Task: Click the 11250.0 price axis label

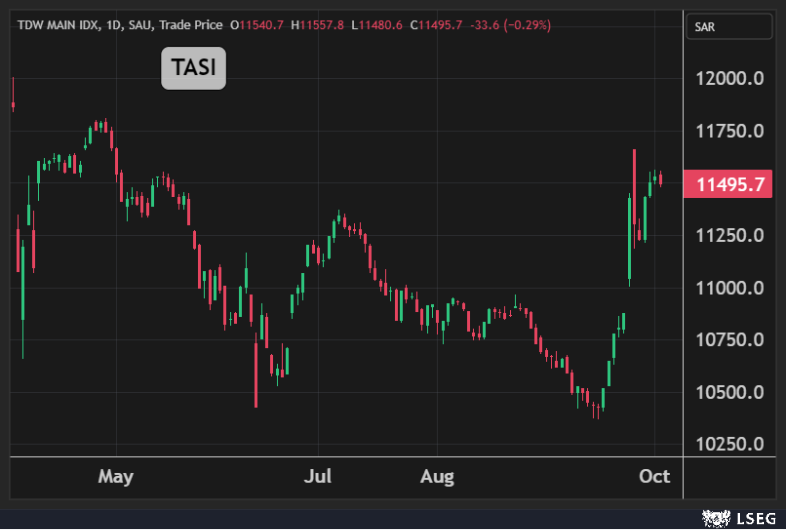Action: click(731, 235)
